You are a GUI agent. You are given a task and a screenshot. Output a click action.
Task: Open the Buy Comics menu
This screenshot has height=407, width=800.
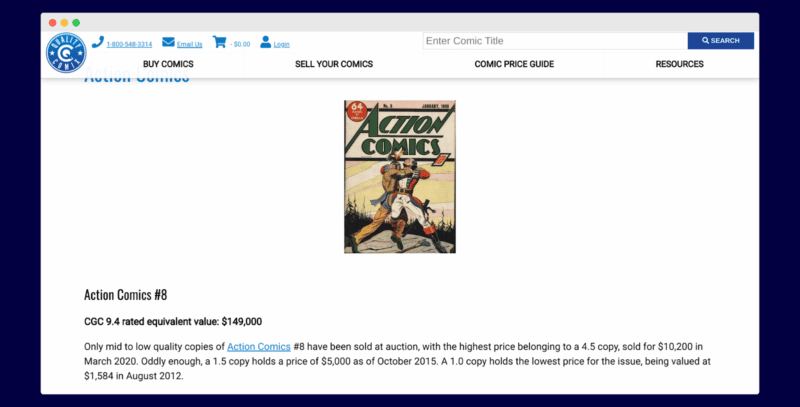point(168,64)
